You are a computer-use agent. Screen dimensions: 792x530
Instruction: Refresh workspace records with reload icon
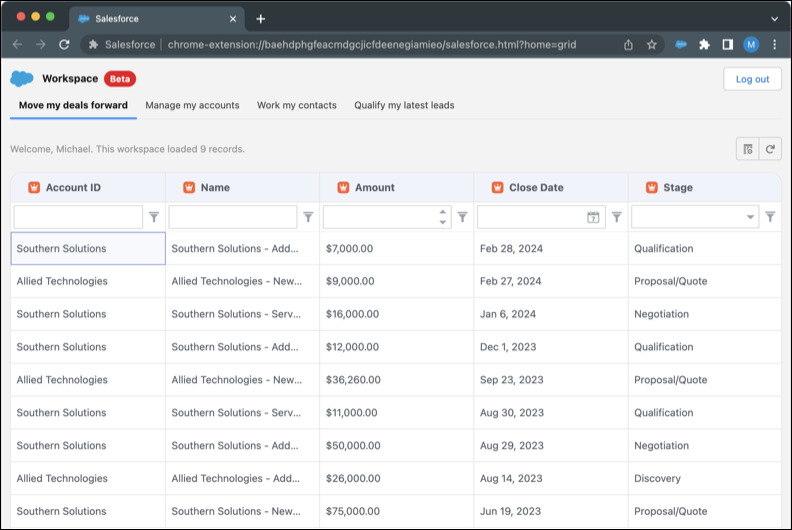point(770,149)
